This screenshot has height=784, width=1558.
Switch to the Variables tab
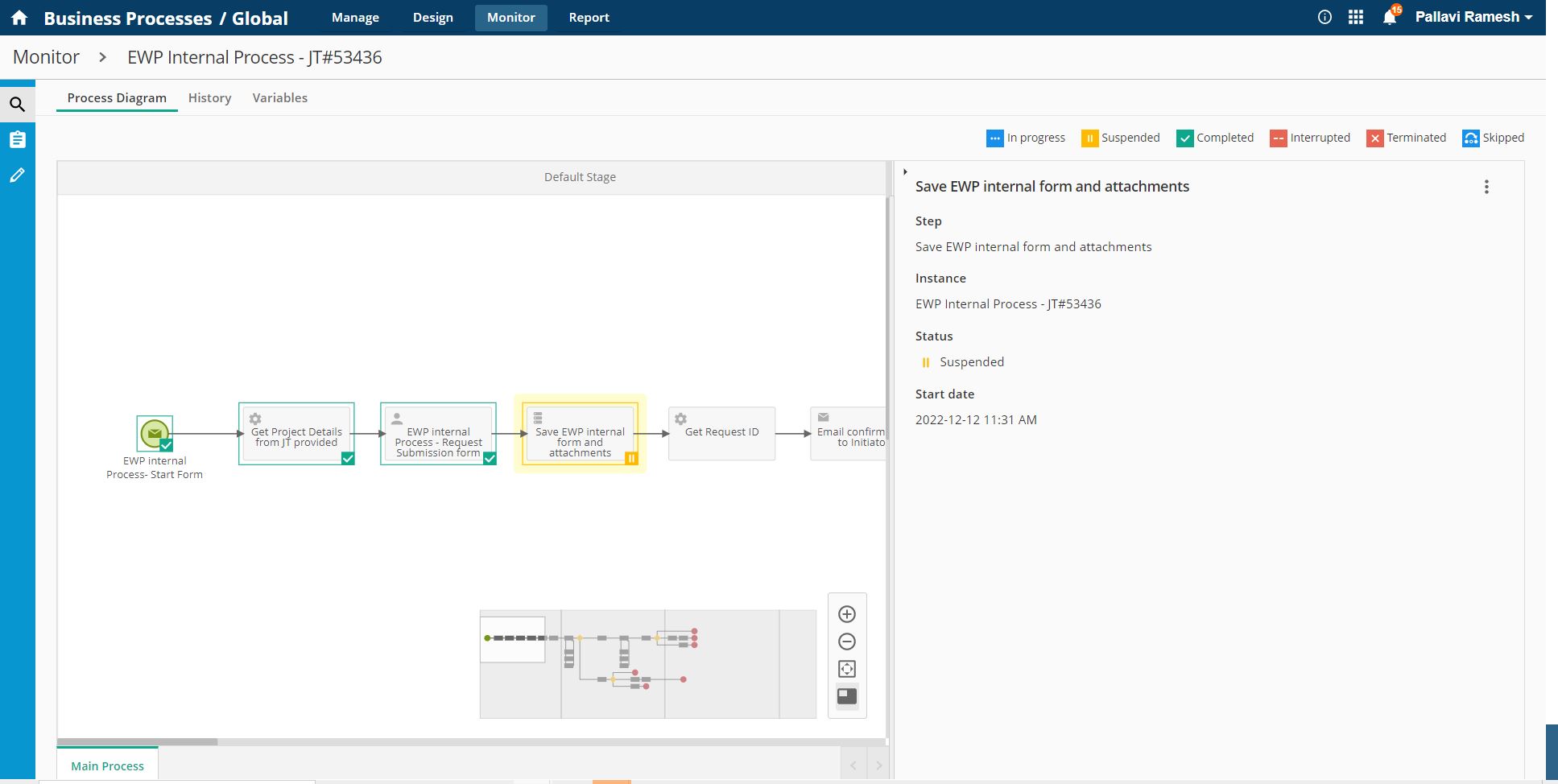[x=279, y=98]
